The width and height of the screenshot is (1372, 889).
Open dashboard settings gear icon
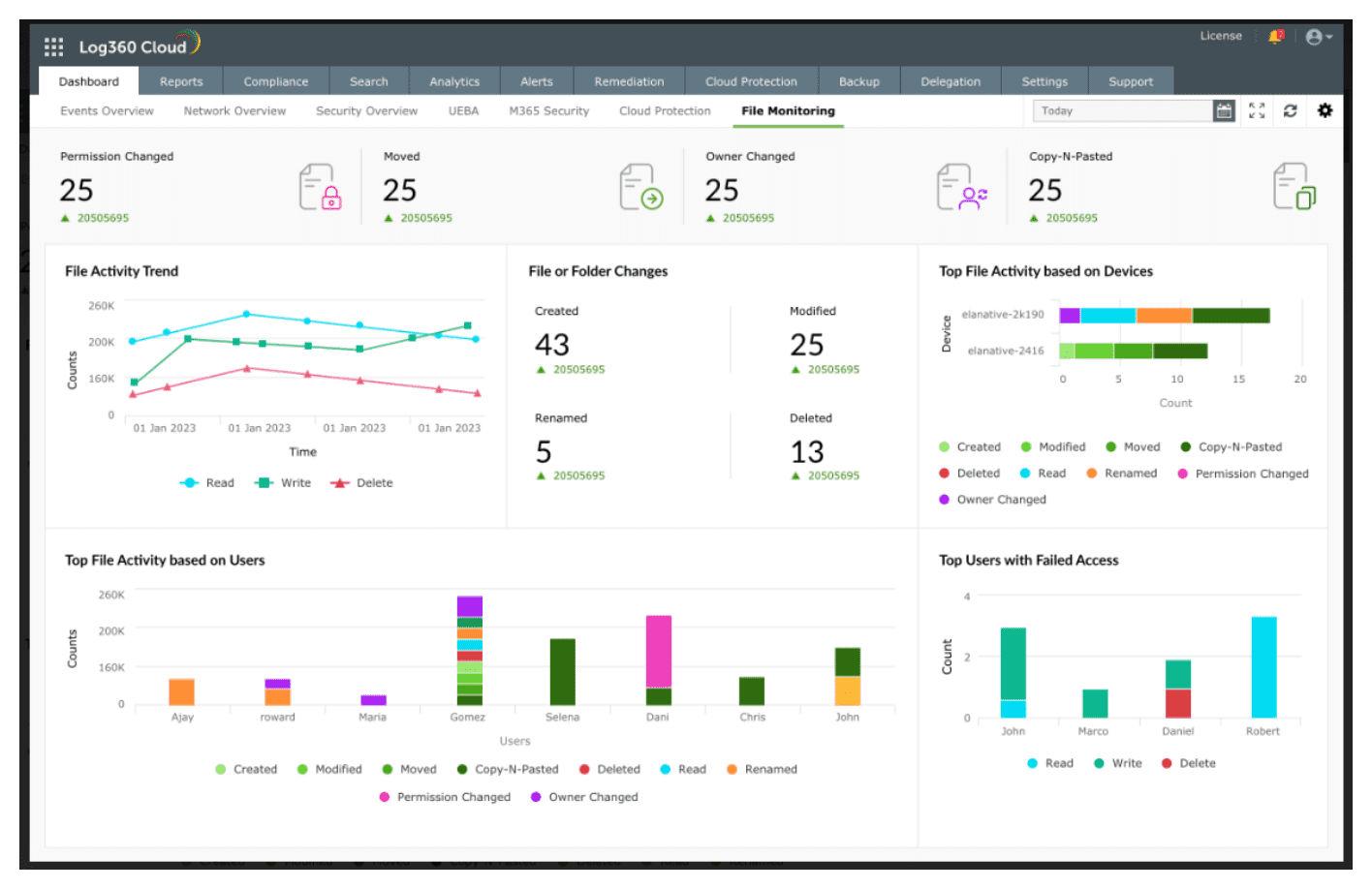point(1325,110)
